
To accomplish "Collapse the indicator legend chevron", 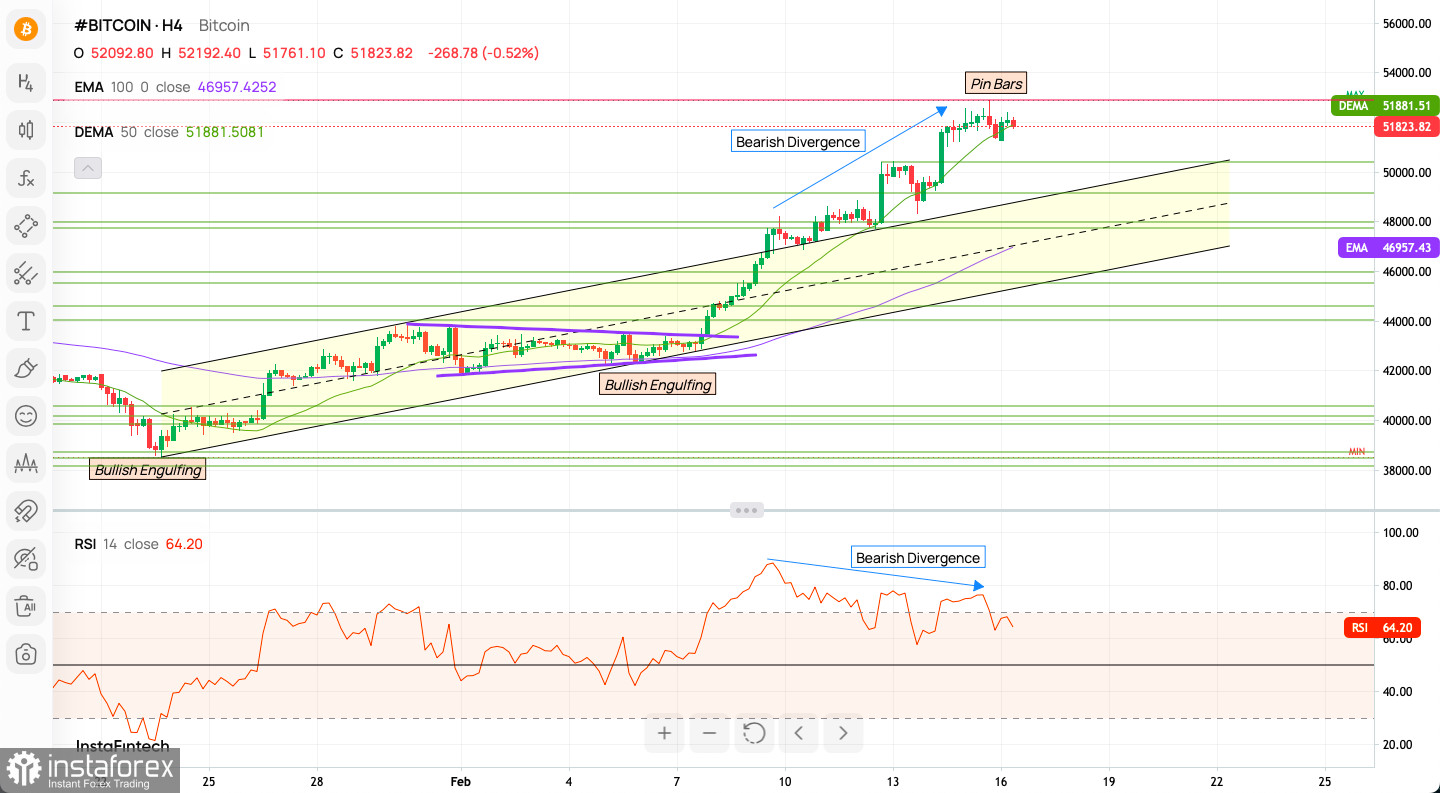I will [x=88, y=168].
